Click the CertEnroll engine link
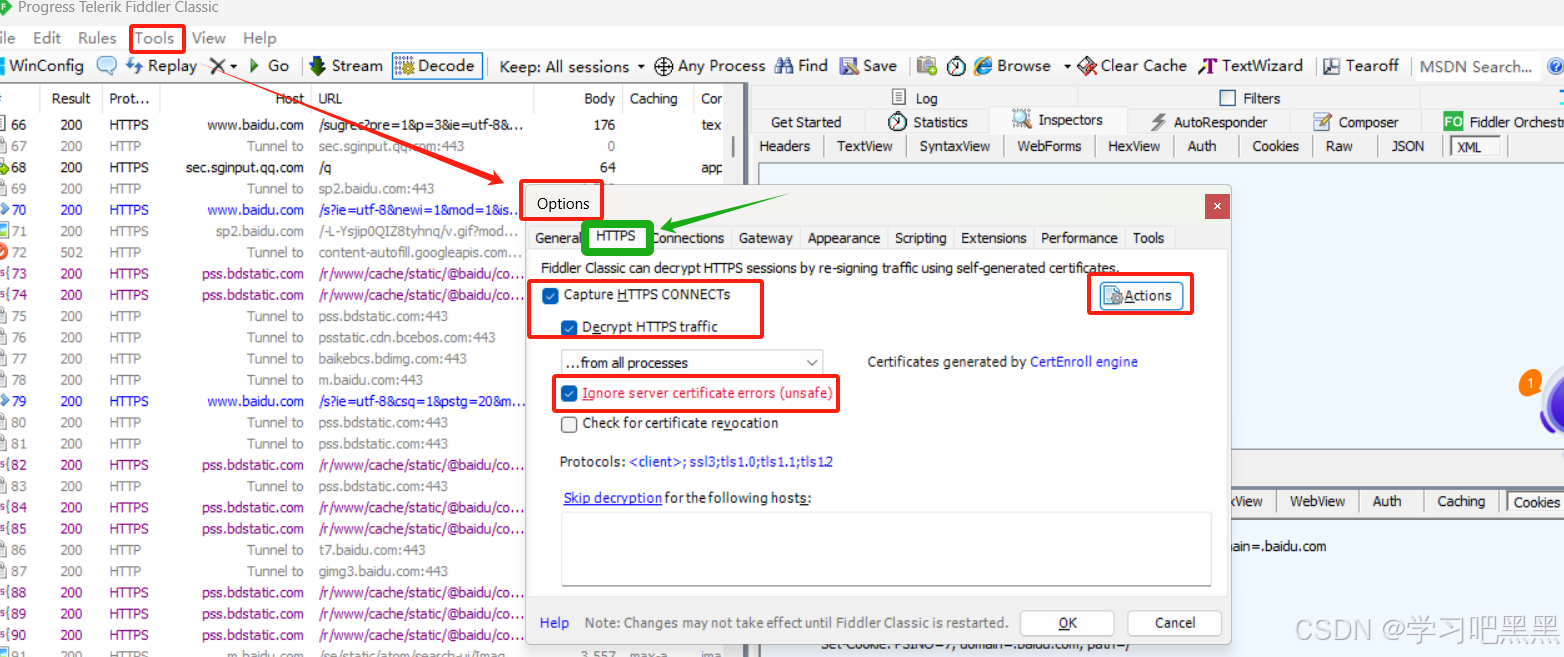 click(1084, 362)
